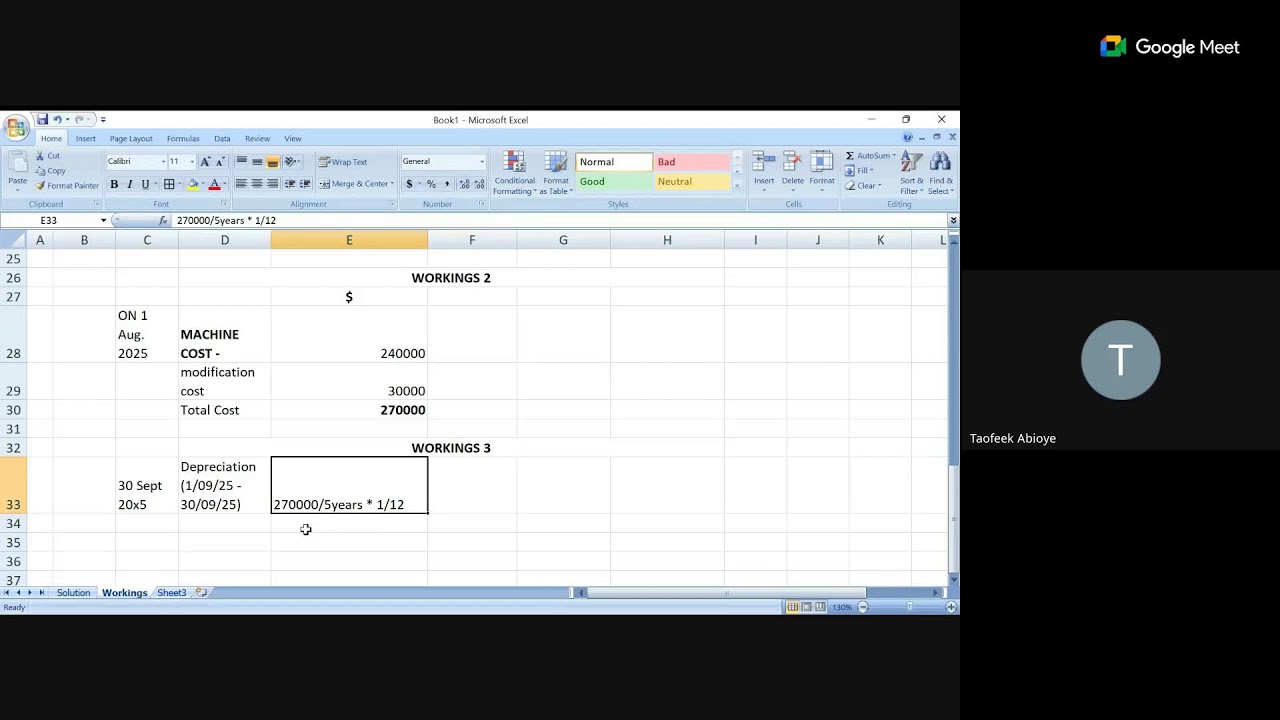
Task: Toggle bold formatting
Action: click(x=114, y=184)
